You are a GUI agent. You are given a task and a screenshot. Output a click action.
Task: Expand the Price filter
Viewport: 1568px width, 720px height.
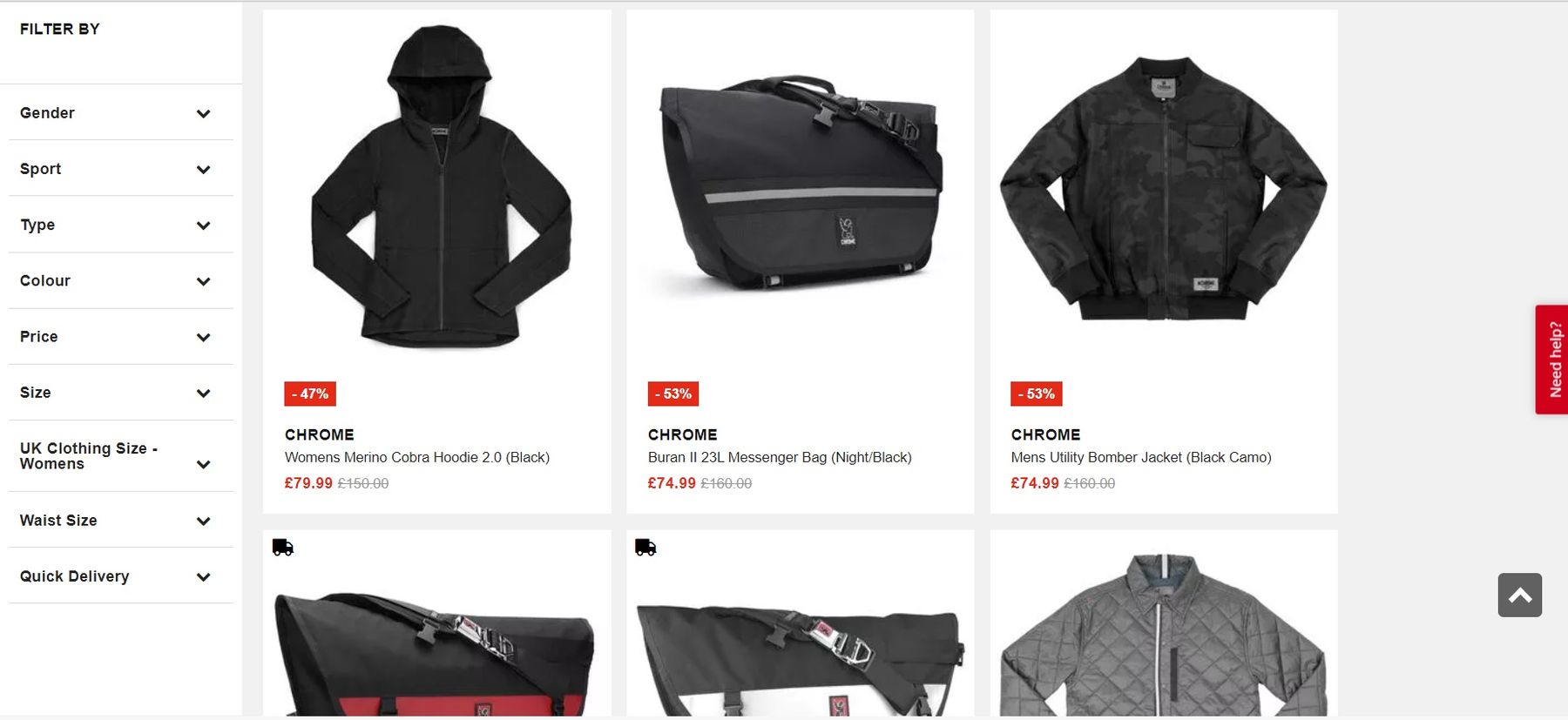click(121, 337)
